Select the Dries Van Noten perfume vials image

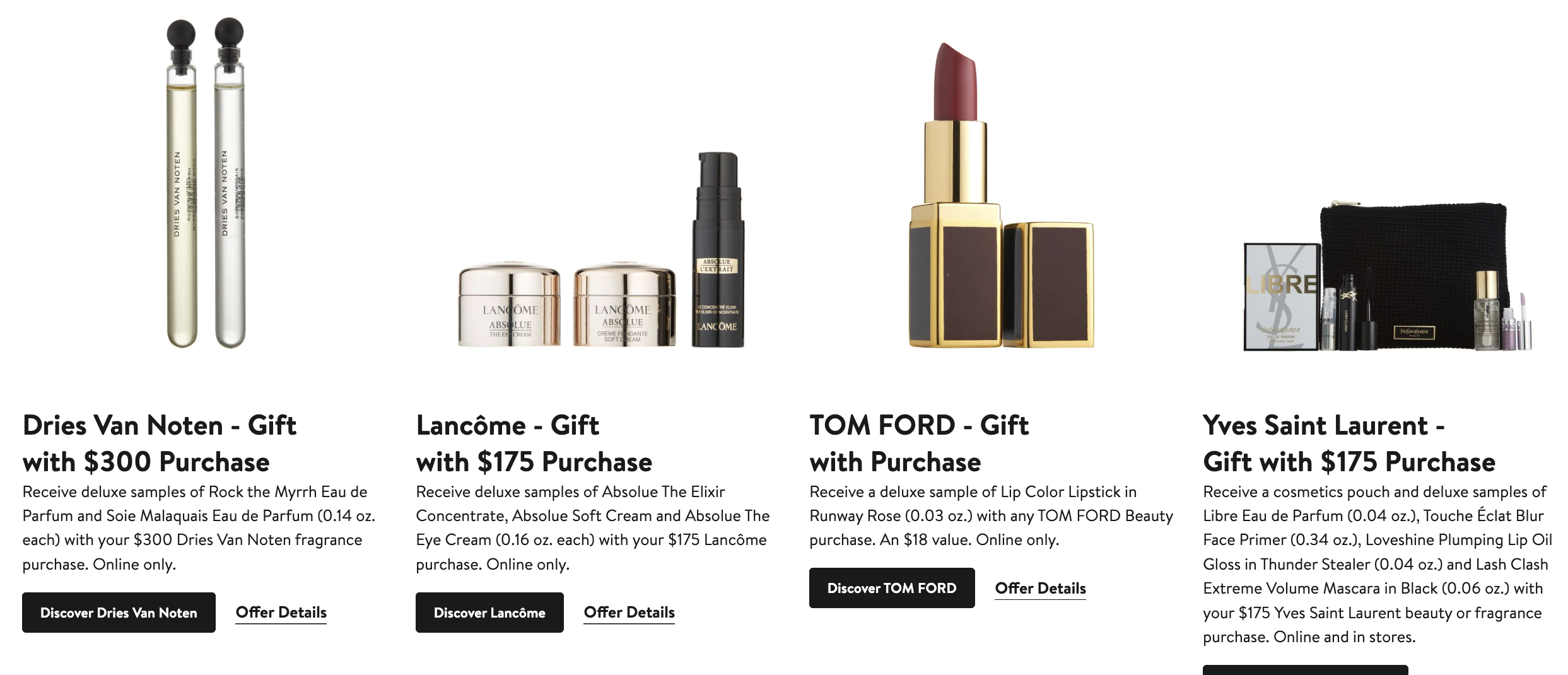(206, 184)
